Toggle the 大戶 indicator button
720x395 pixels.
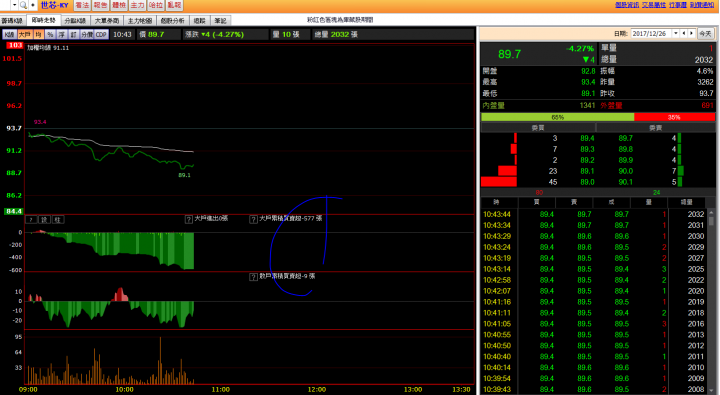tap(24, 34)
